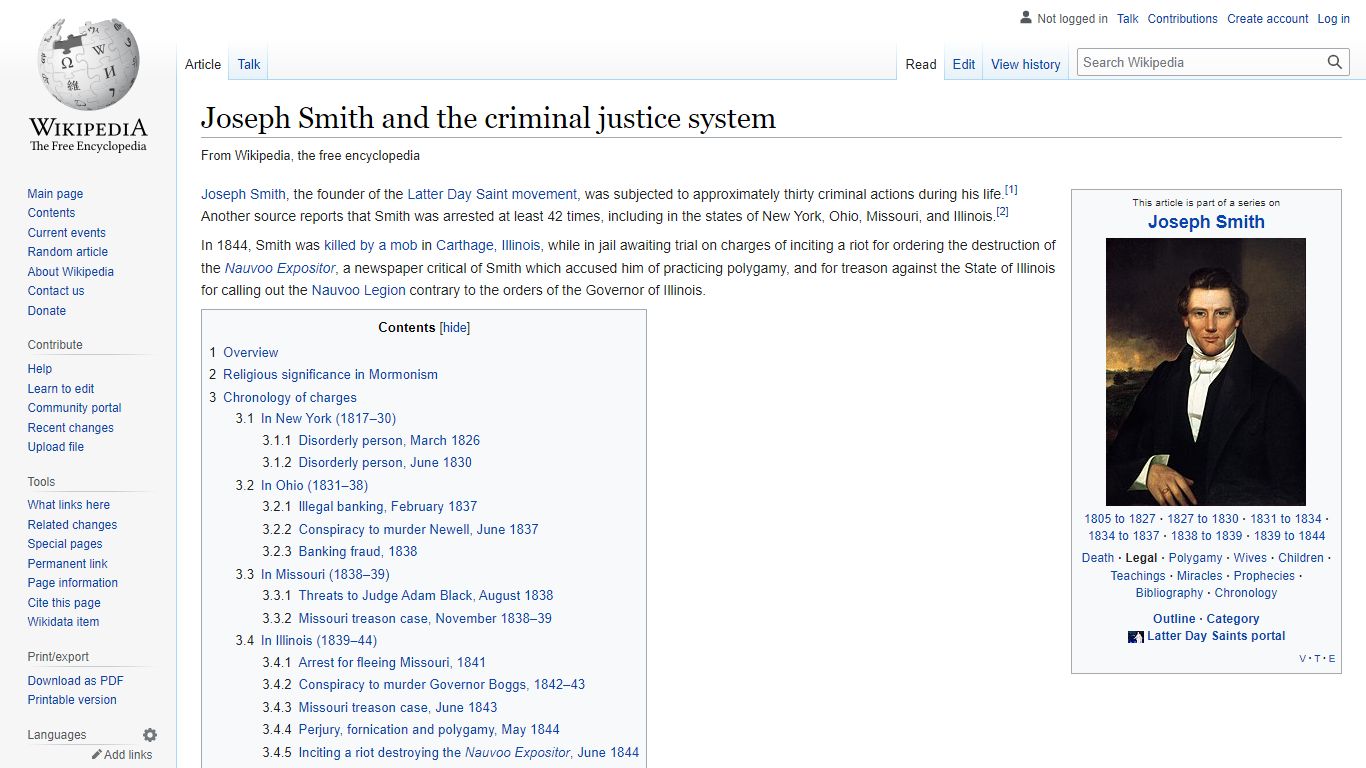Open the View history tab
The height and width of the screenshot is (768, 1366).
point(1025,64)
